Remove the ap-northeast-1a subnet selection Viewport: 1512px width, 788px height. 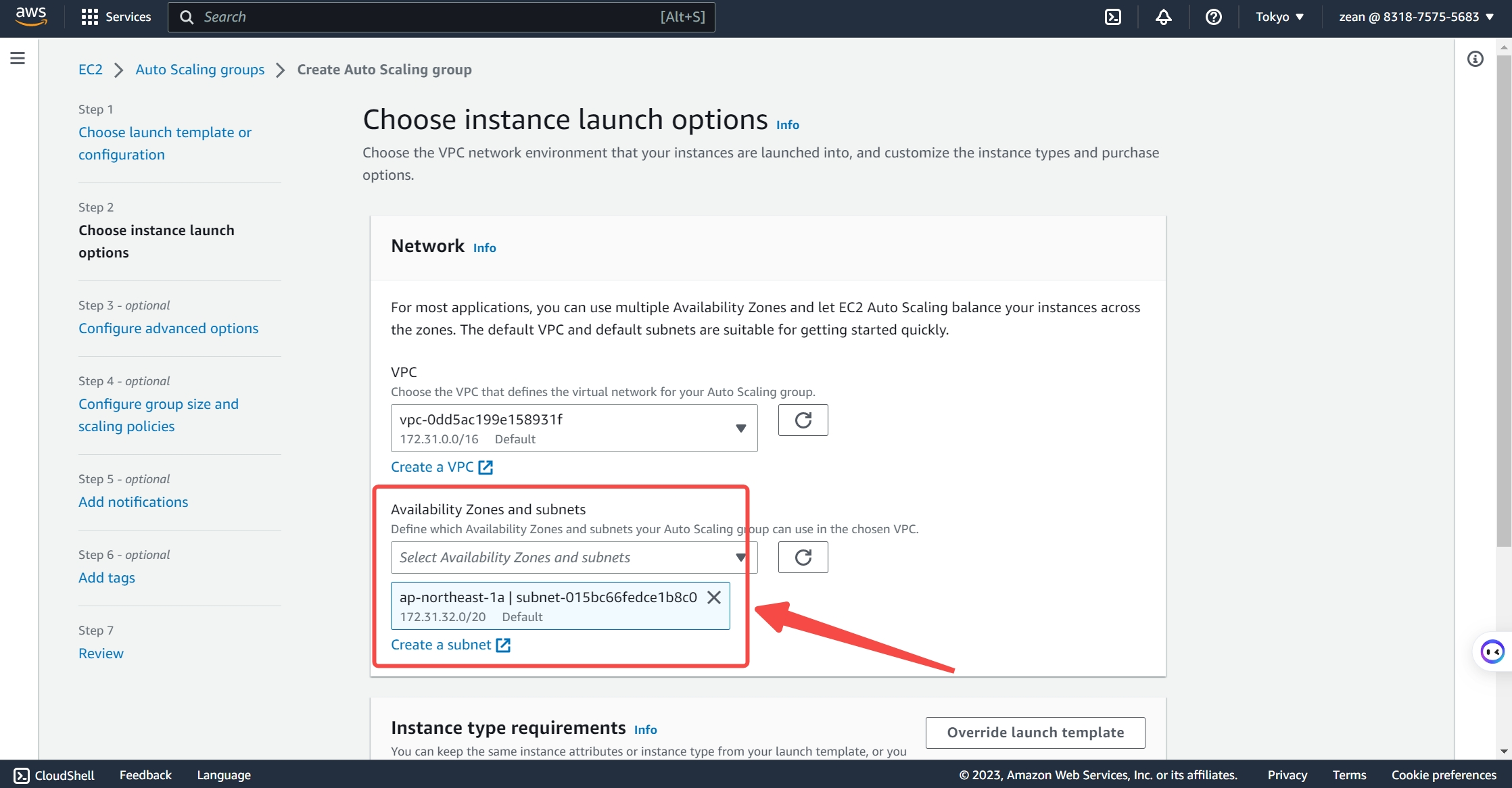[x=714, y=597]
